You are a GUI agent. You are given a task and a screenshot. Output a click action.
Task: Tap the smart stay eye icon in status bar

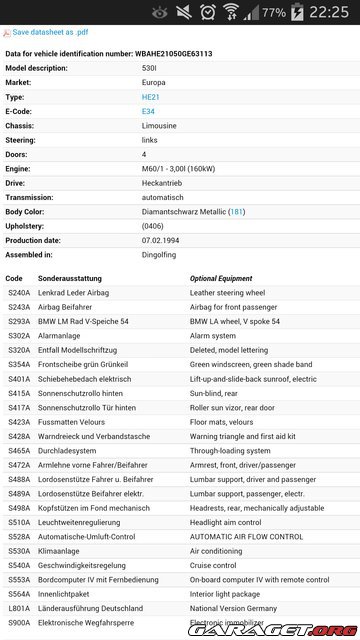pos(160,13)
